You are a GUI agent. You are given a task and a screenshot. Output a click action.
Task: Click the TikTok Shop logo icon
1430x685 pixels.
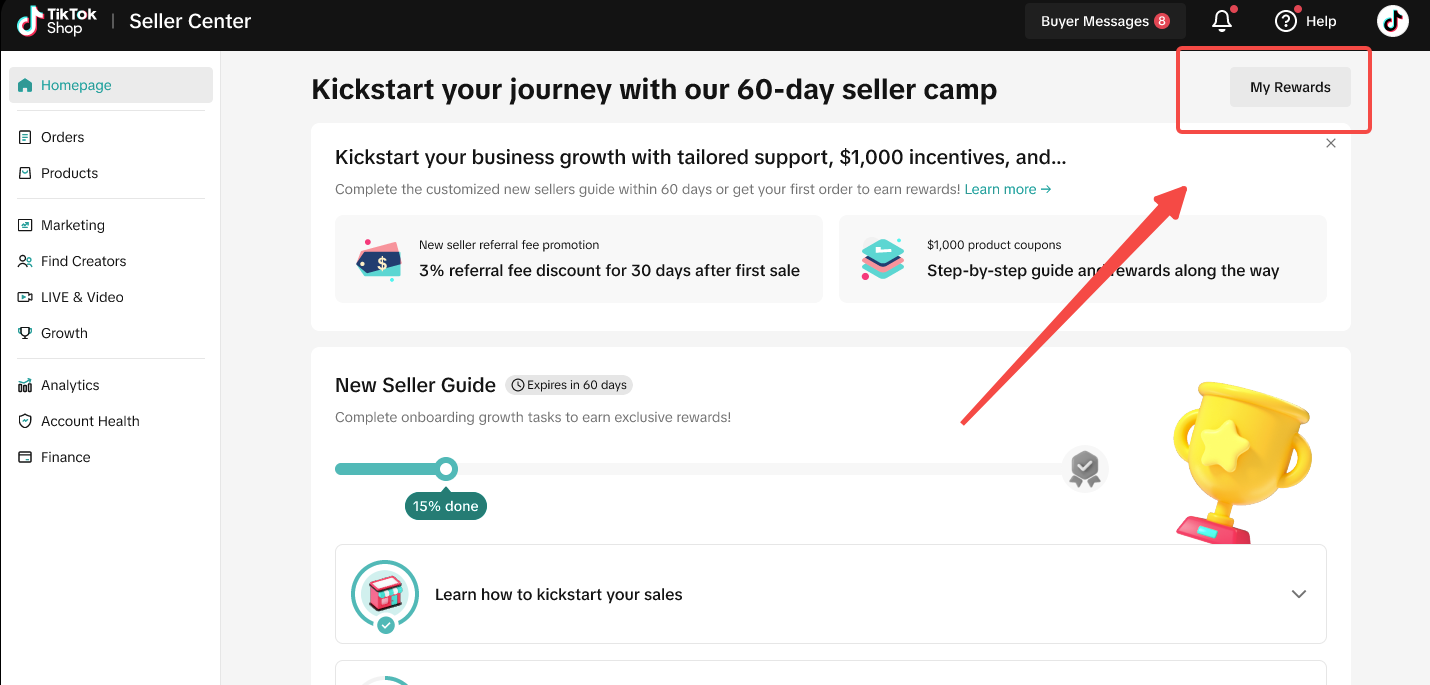point(31,21)
